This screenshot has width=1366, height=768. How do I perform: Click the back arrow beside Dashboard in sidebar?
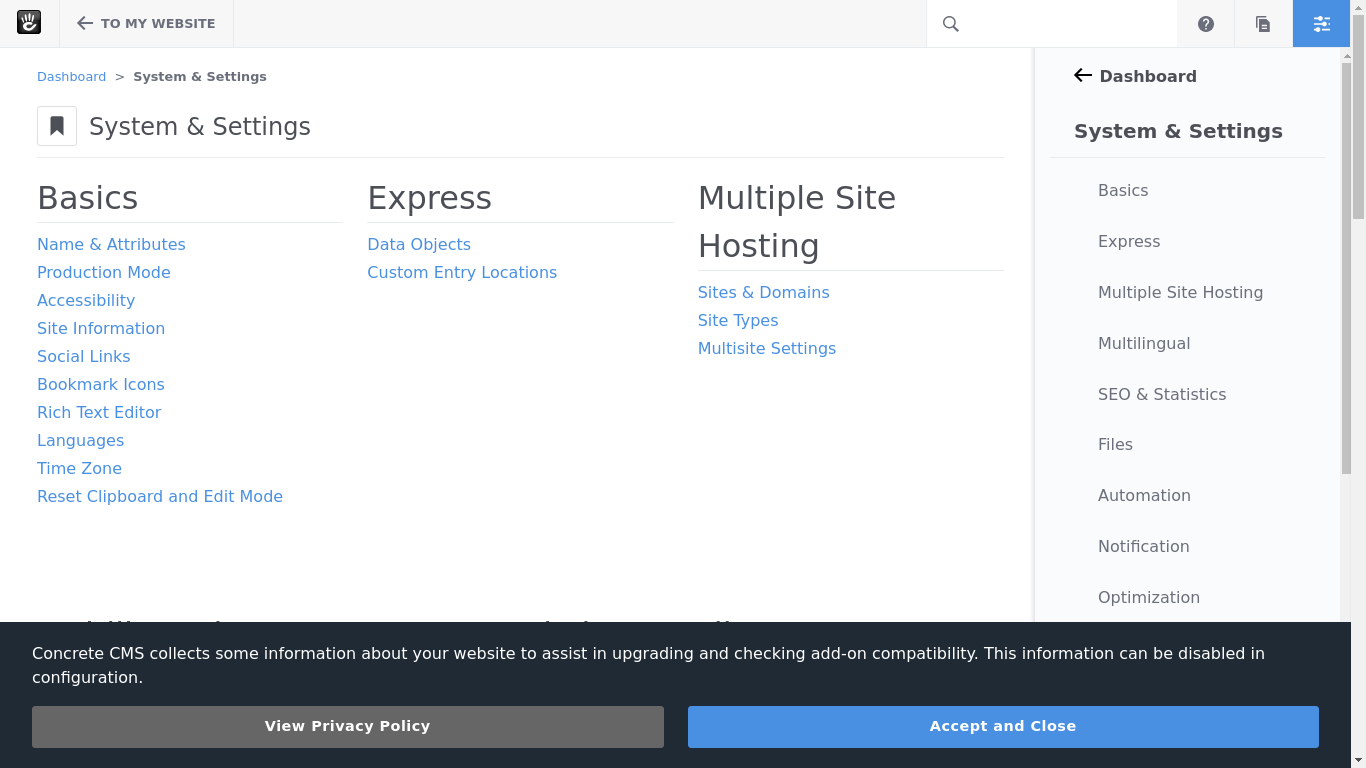[x=1082, y=76]
